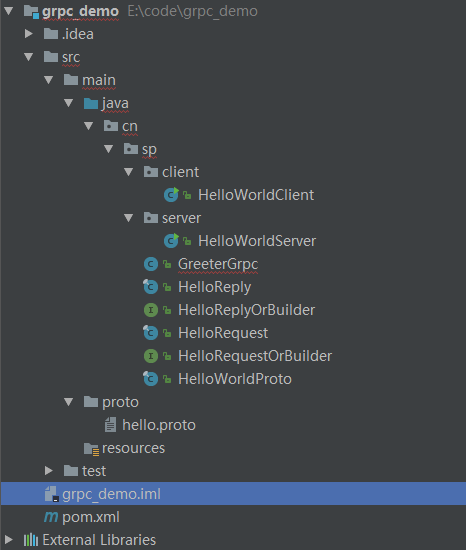Select GreeterGrpc in the project tree
The image size is (466, 550).
(x=218, y=264)
